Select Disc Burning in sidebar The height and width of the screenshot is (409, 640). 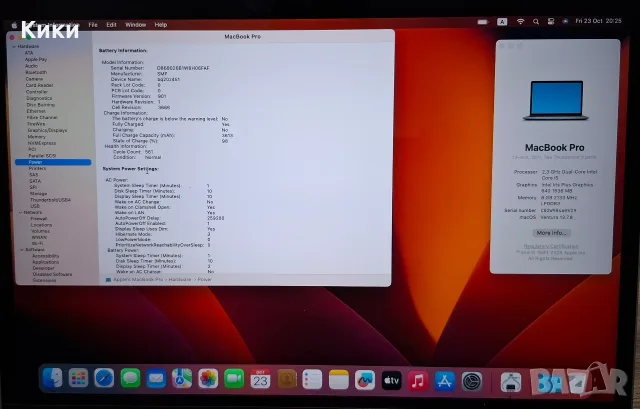coord(40,105)
